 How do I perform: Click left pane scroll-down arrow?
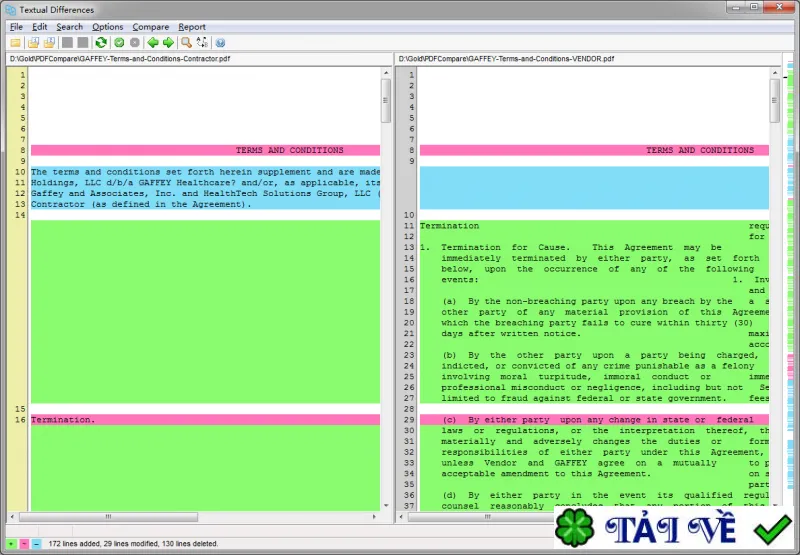point(386,506)
